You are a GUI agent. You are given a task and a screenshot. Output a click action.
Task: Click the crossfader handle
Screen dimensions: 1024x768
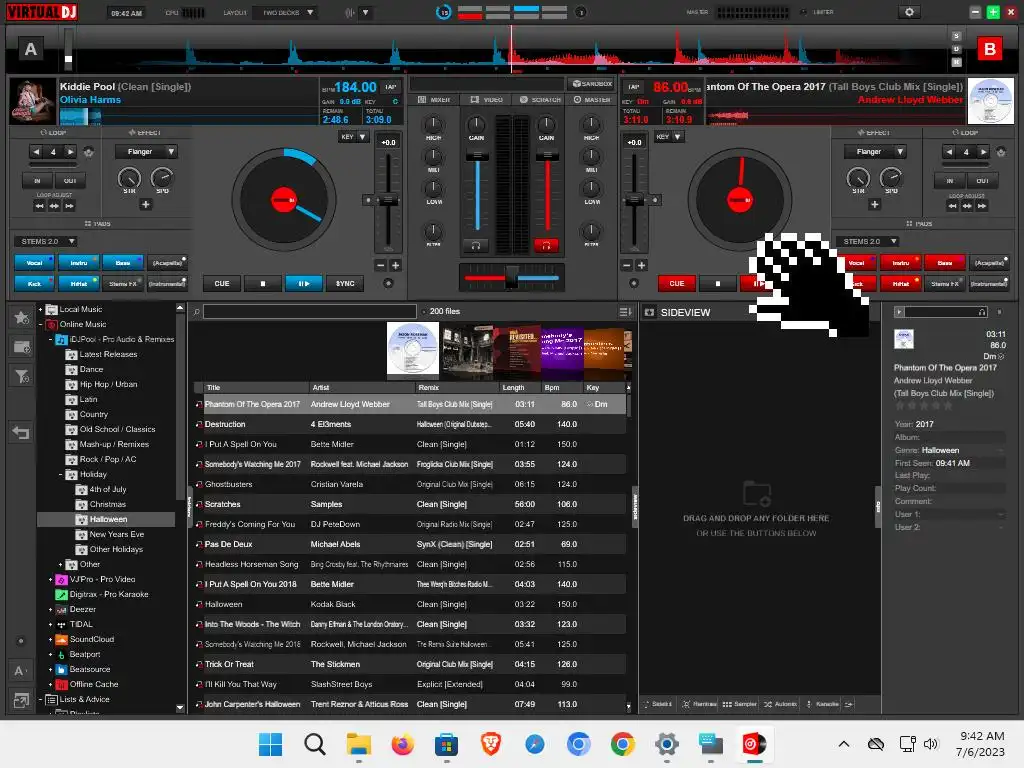[511, 277]
